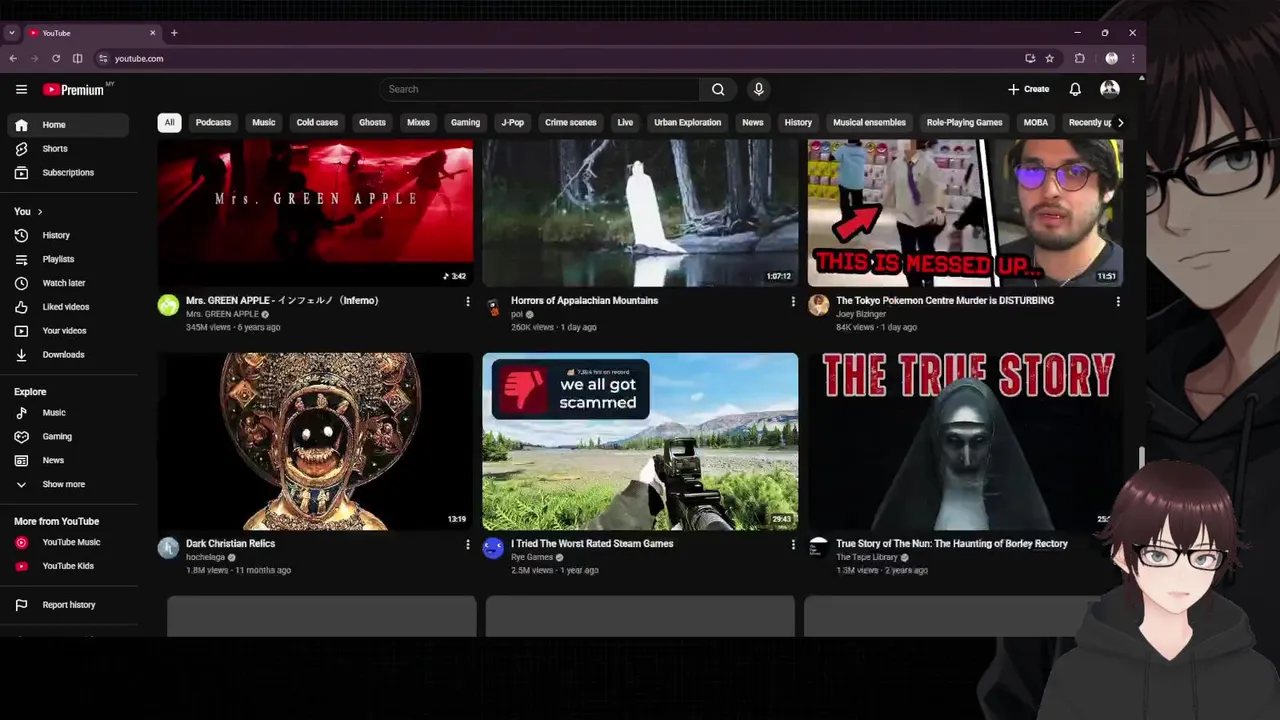Open I Tried The Worst Rated Steam Games title
The width and height of the screenshot is (1280, 720).
point(592,544)
